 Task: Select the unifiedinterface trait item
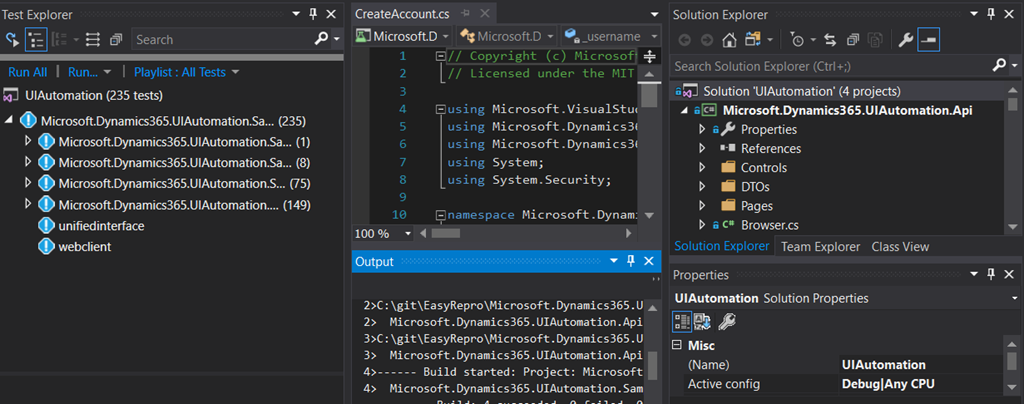[x=101, y=226]
